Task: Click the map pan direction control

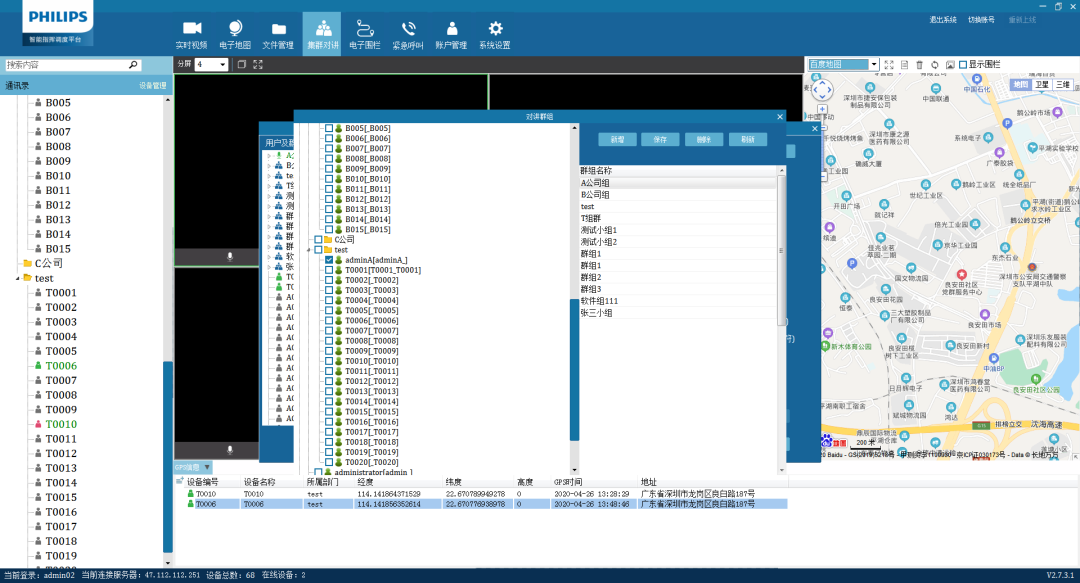Action: point(822,90)
